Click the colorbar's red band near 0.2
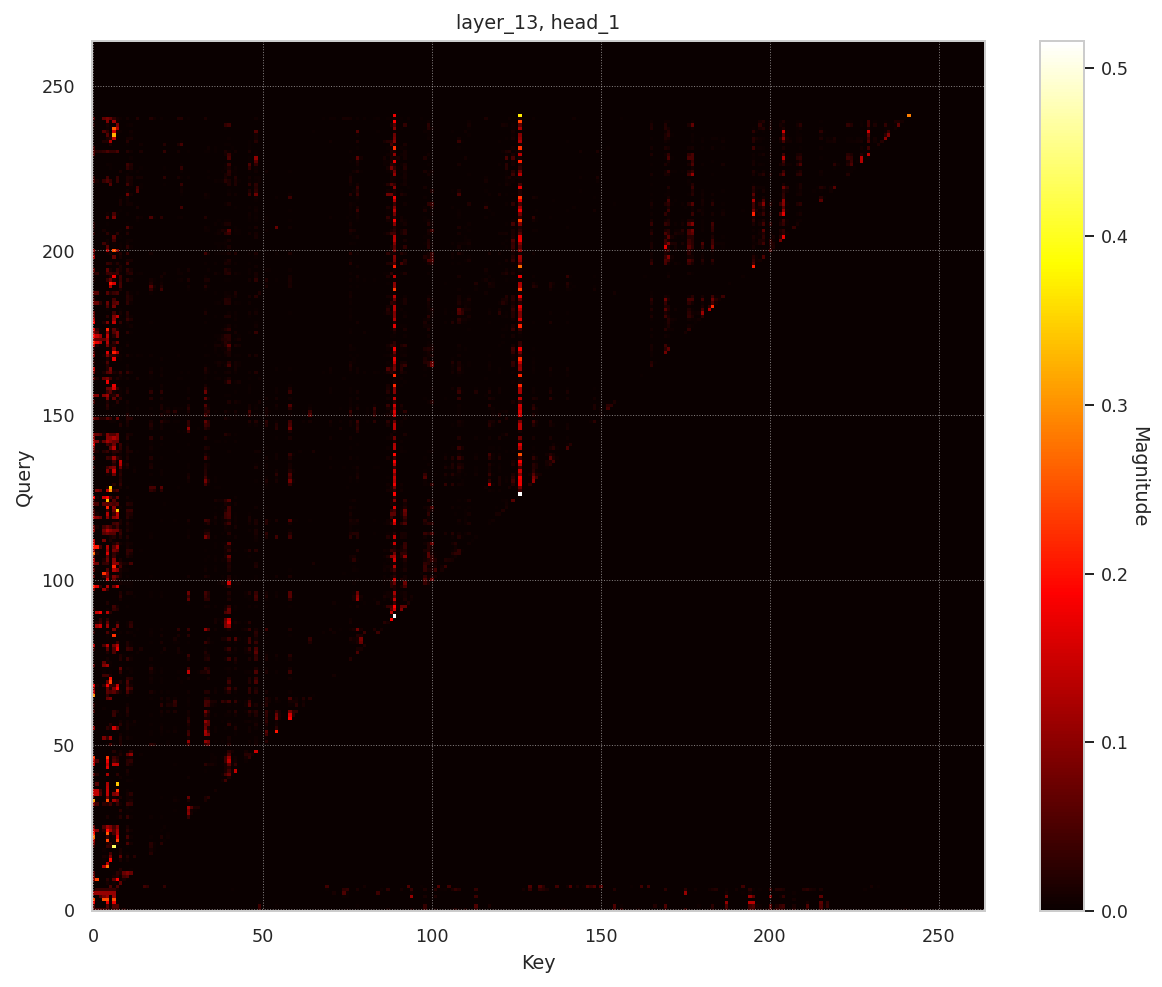The width and height of the screenshot is (1162, 987). point(1061,574)
